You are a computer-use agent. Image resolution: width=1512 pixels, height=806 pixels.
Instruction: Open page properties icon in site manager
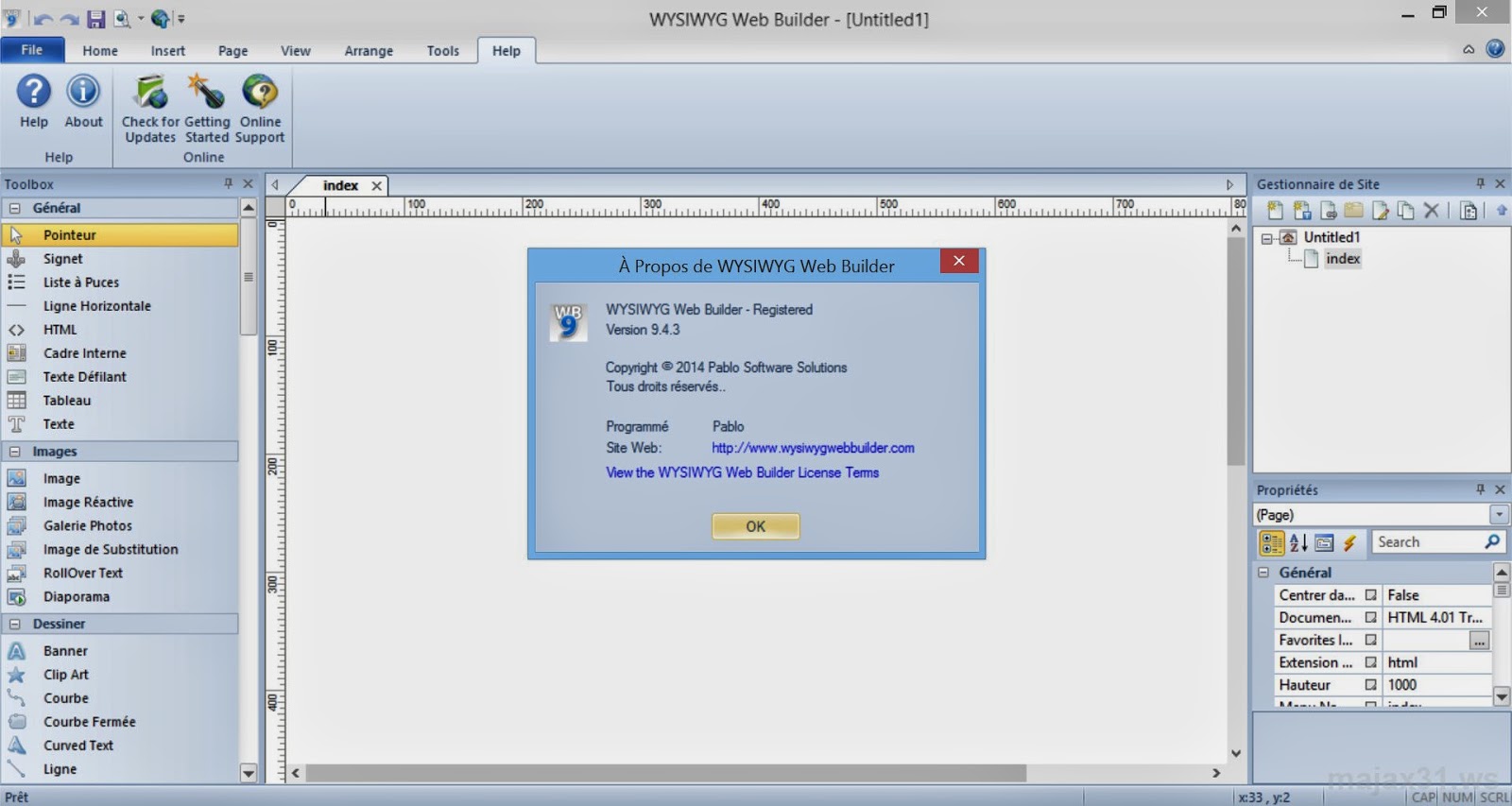click(1469, 211)
